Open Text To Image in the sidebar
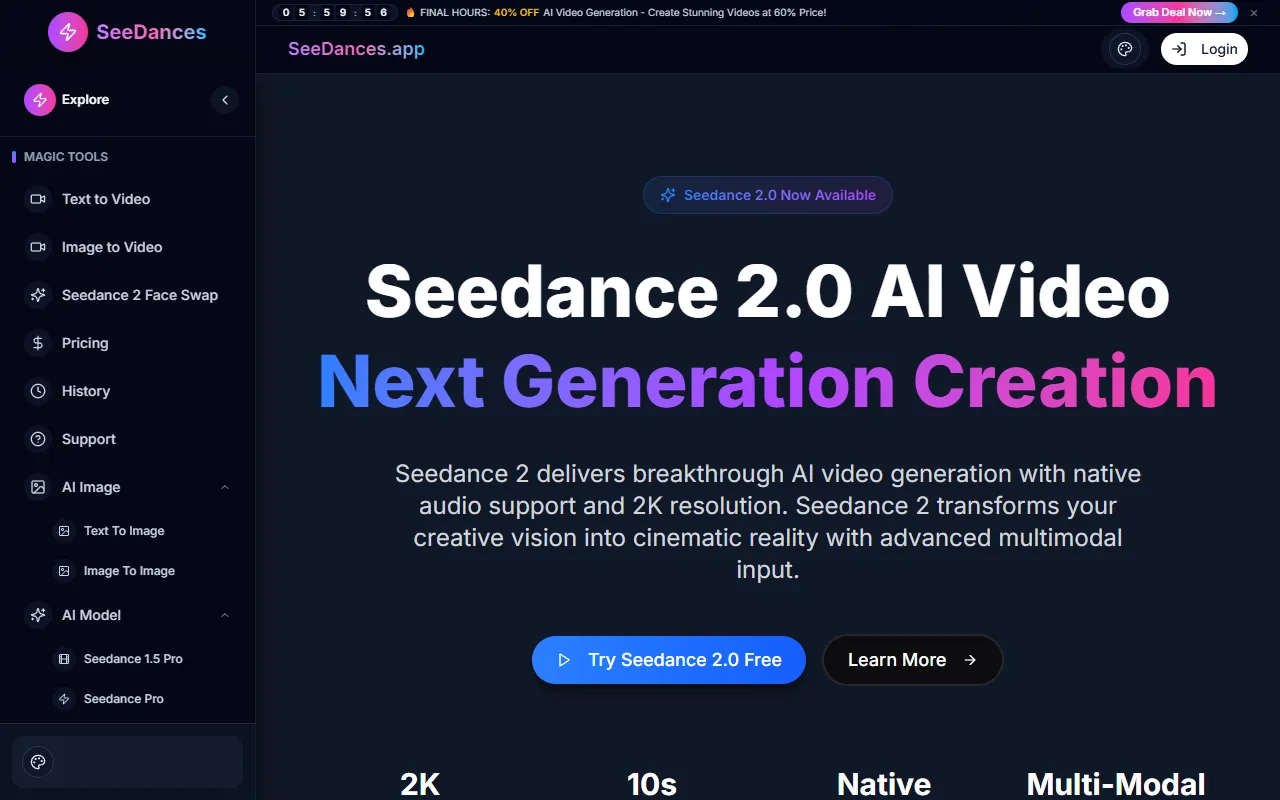The width and height of the screenshot is (1280, 800). (x=124, y=531)
